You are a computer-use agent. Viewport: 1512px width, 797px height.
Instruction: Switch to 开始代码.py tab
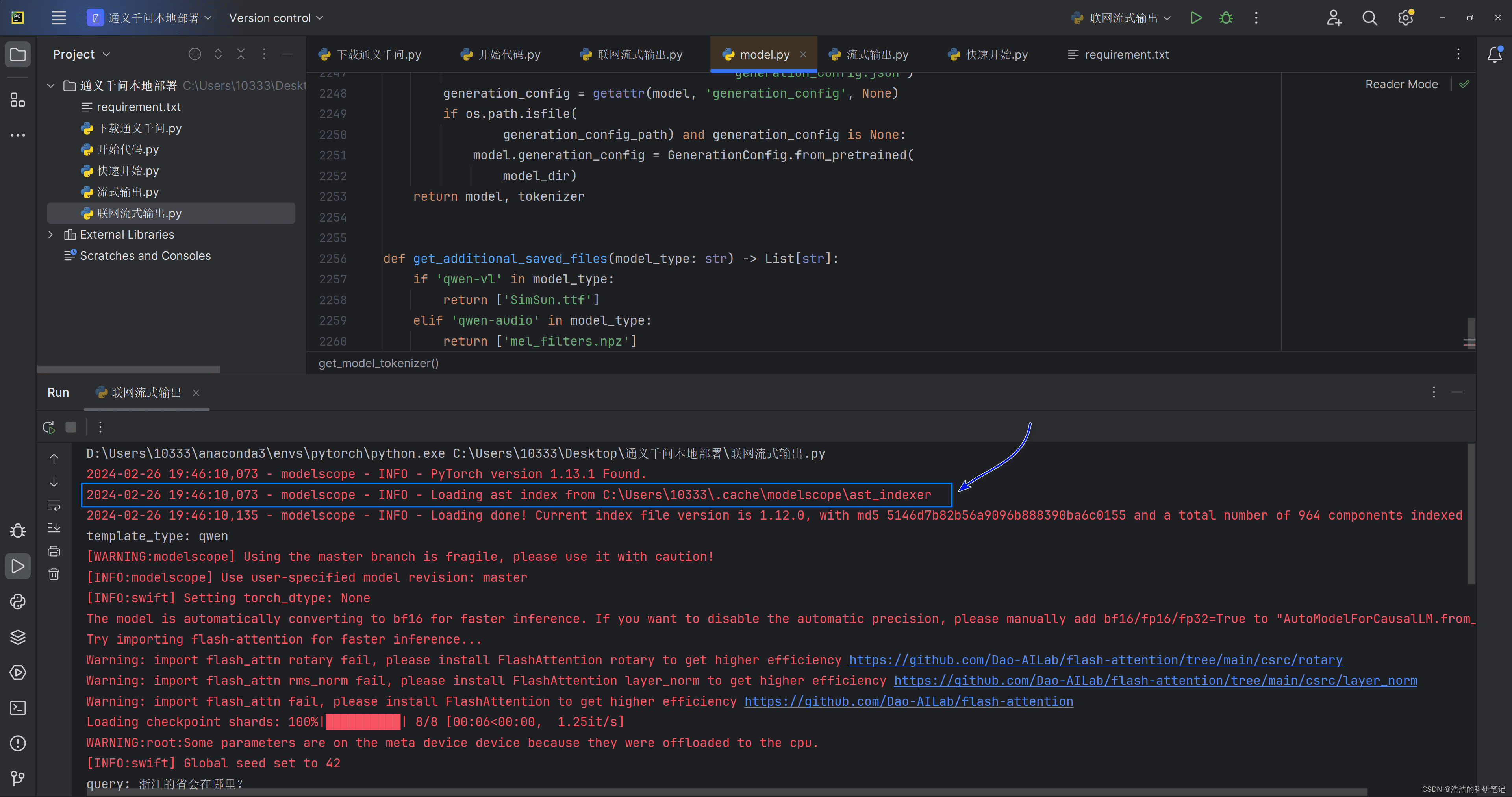tap(501, 55)
